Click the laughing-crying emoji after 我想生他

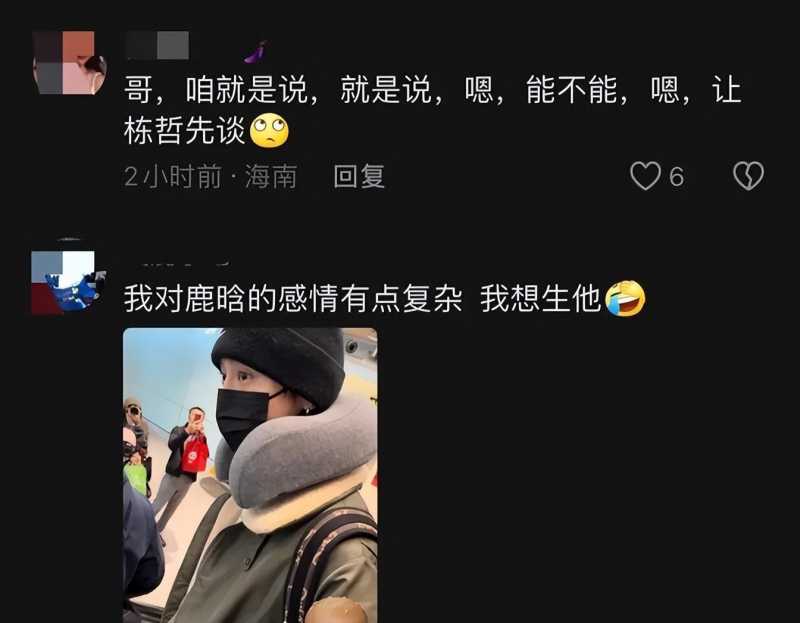[625, 298]
